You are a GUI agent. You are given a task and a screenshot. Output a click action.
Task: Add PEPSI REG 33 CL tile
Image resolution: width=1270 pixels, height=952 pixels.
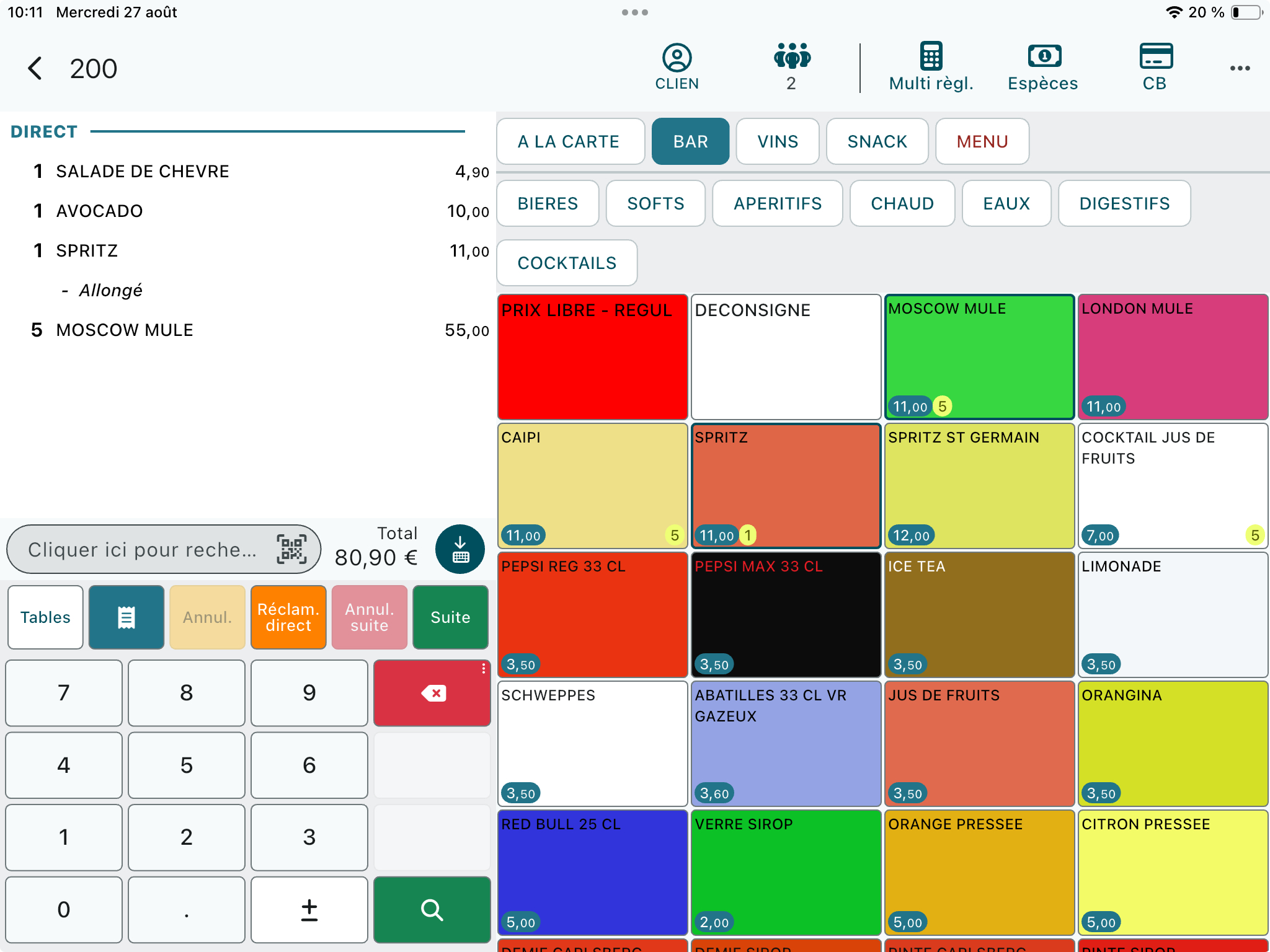coord(593,615)
